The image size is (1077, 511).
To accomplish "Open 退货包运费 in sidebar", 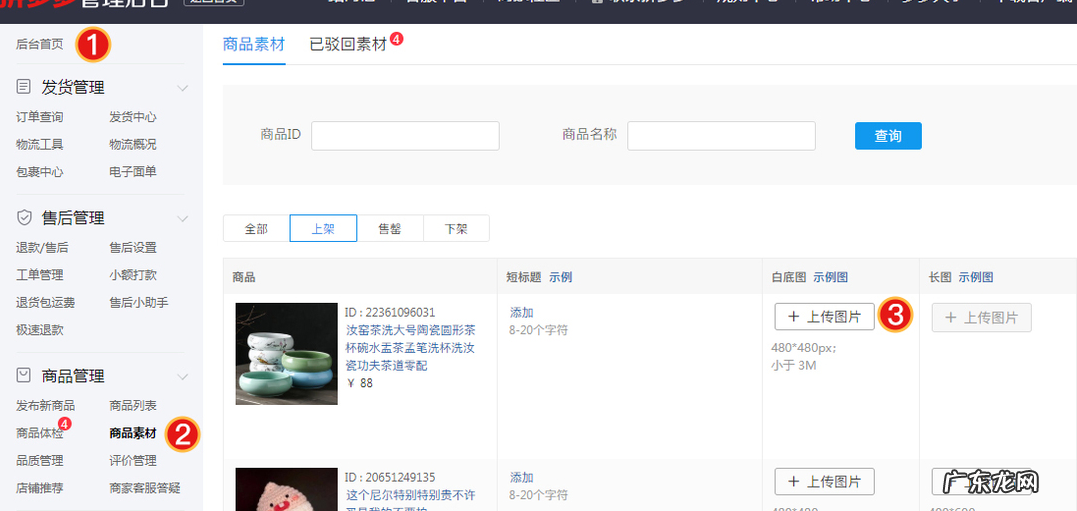I will 46,302.
